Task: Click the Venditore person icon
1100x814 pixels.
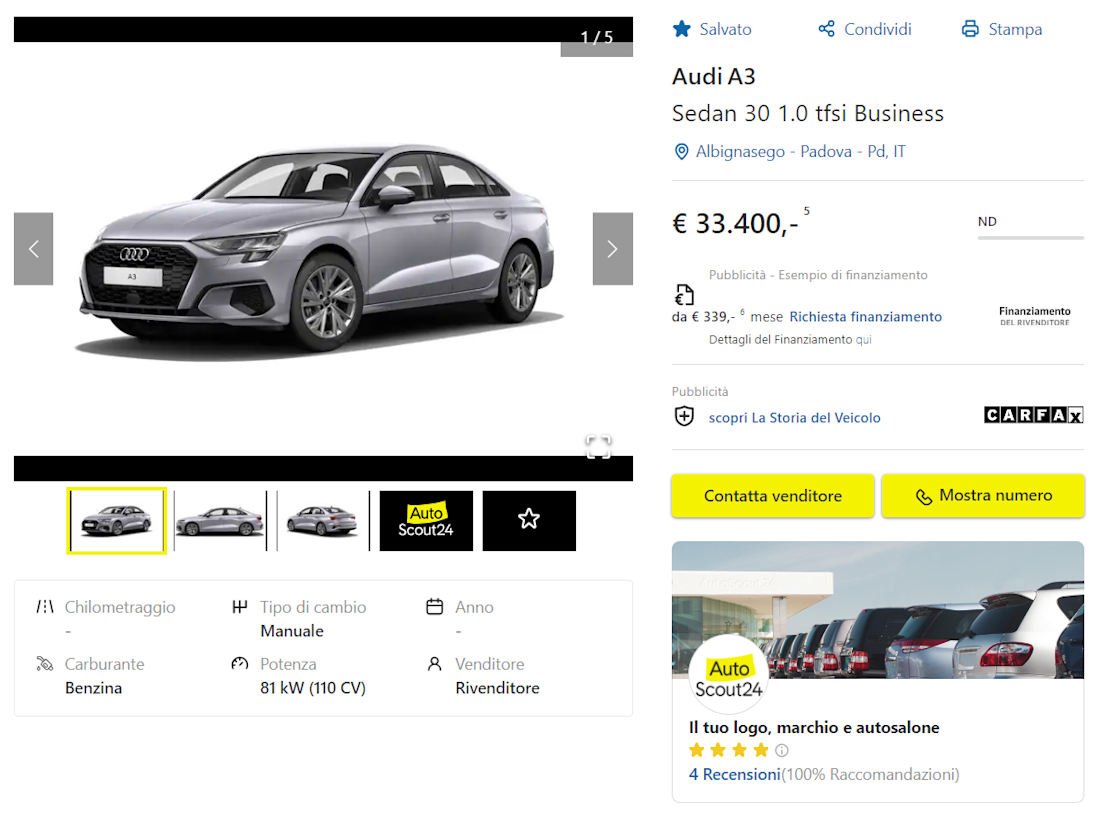Action: tap(434, 663)
